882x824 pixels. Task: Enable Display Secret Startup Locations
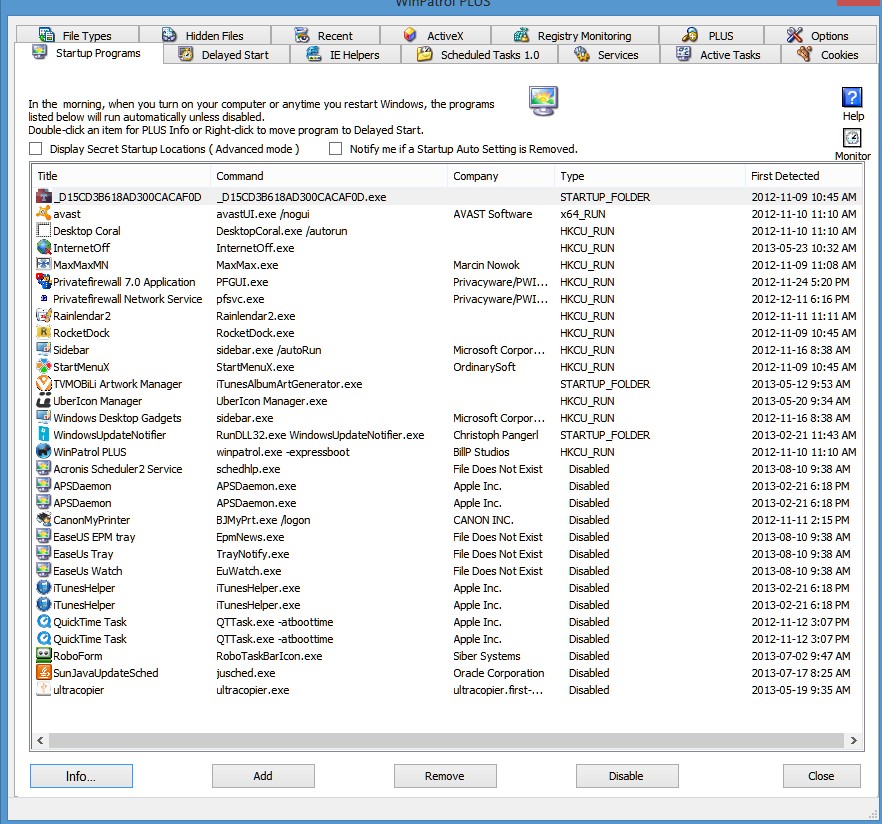point(35,148)
